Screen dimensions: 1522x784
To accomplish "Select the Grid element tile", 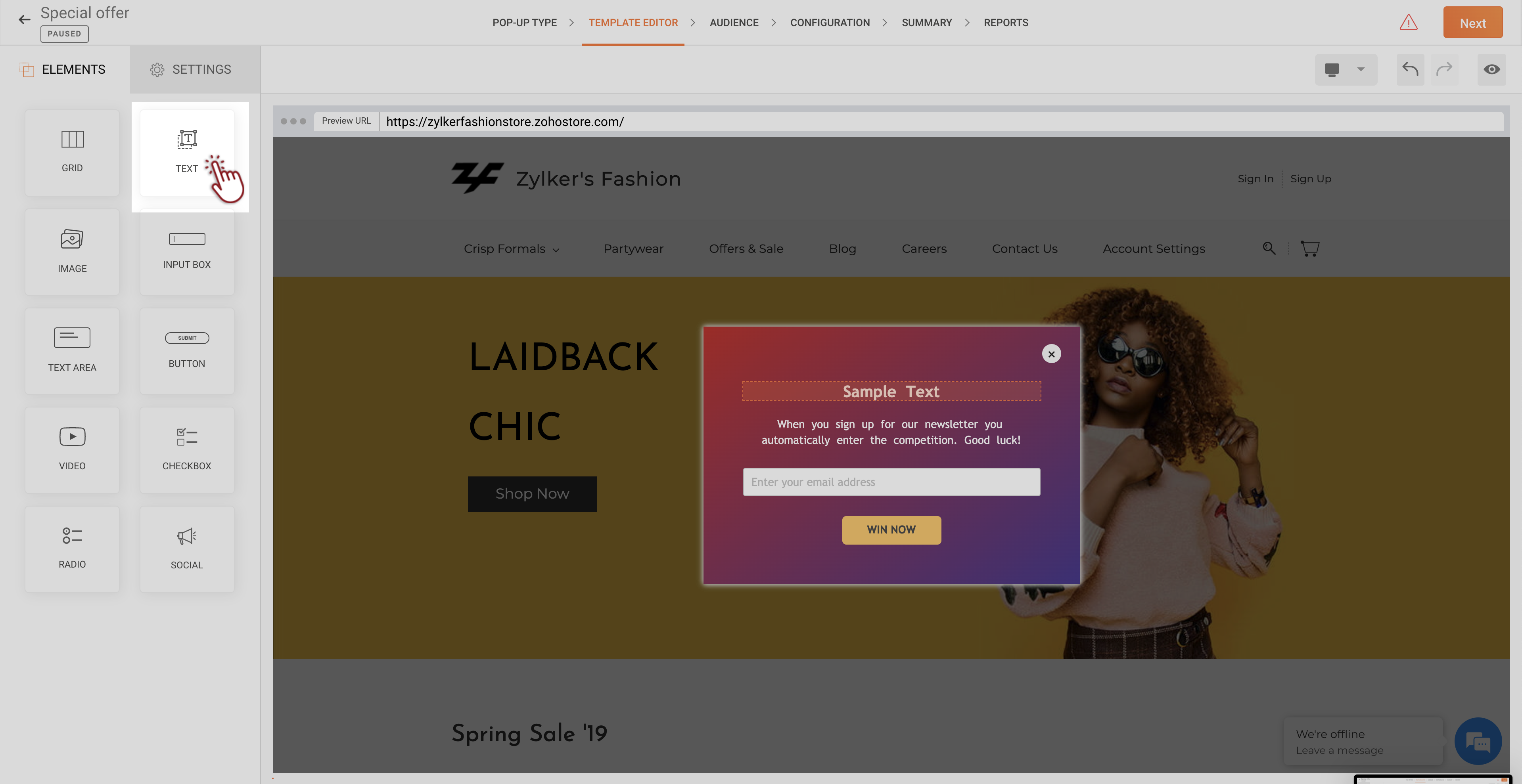I will [72, 152].
